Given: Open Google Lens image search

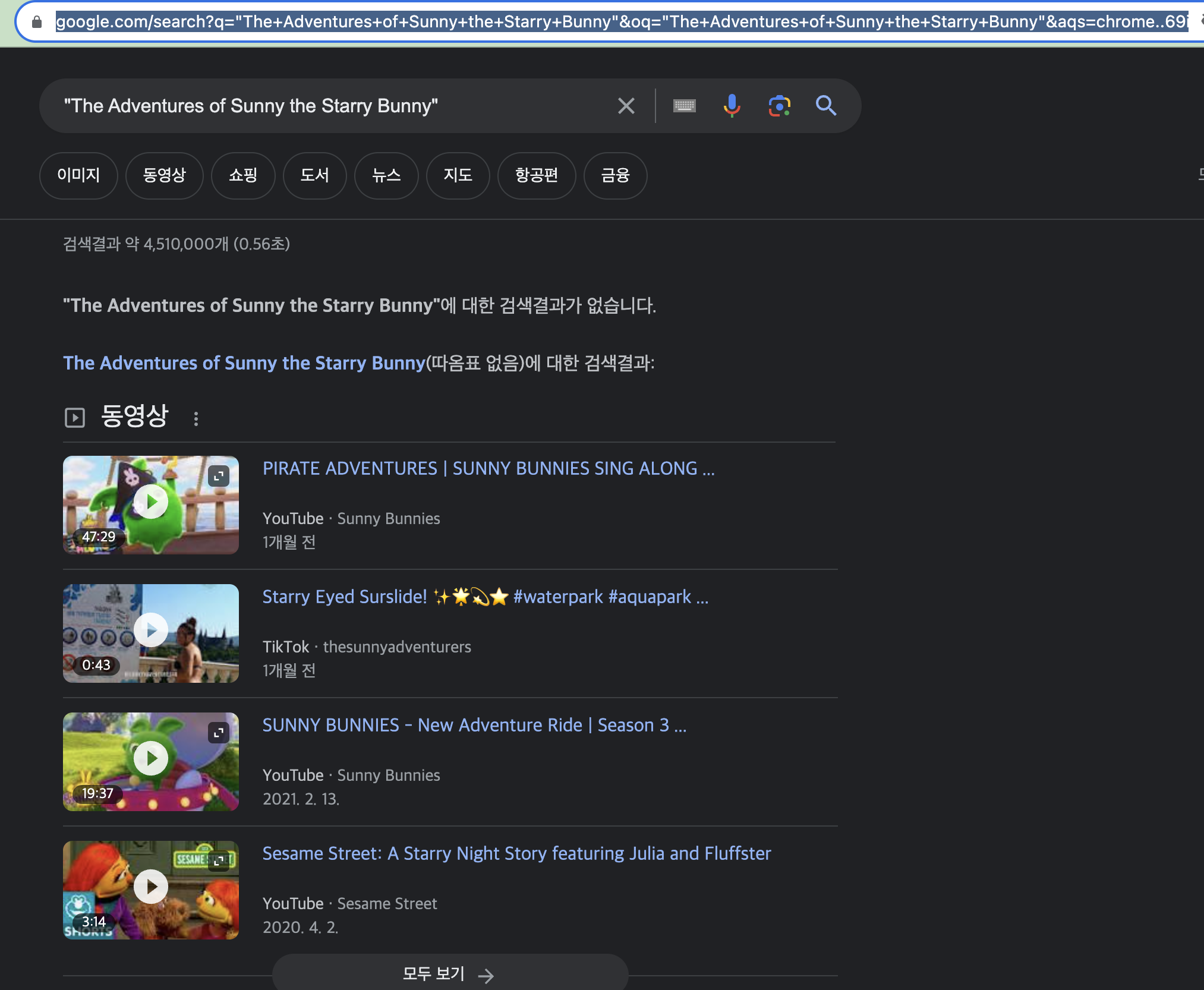Looking at the screenshot, I should click(779, 106).
